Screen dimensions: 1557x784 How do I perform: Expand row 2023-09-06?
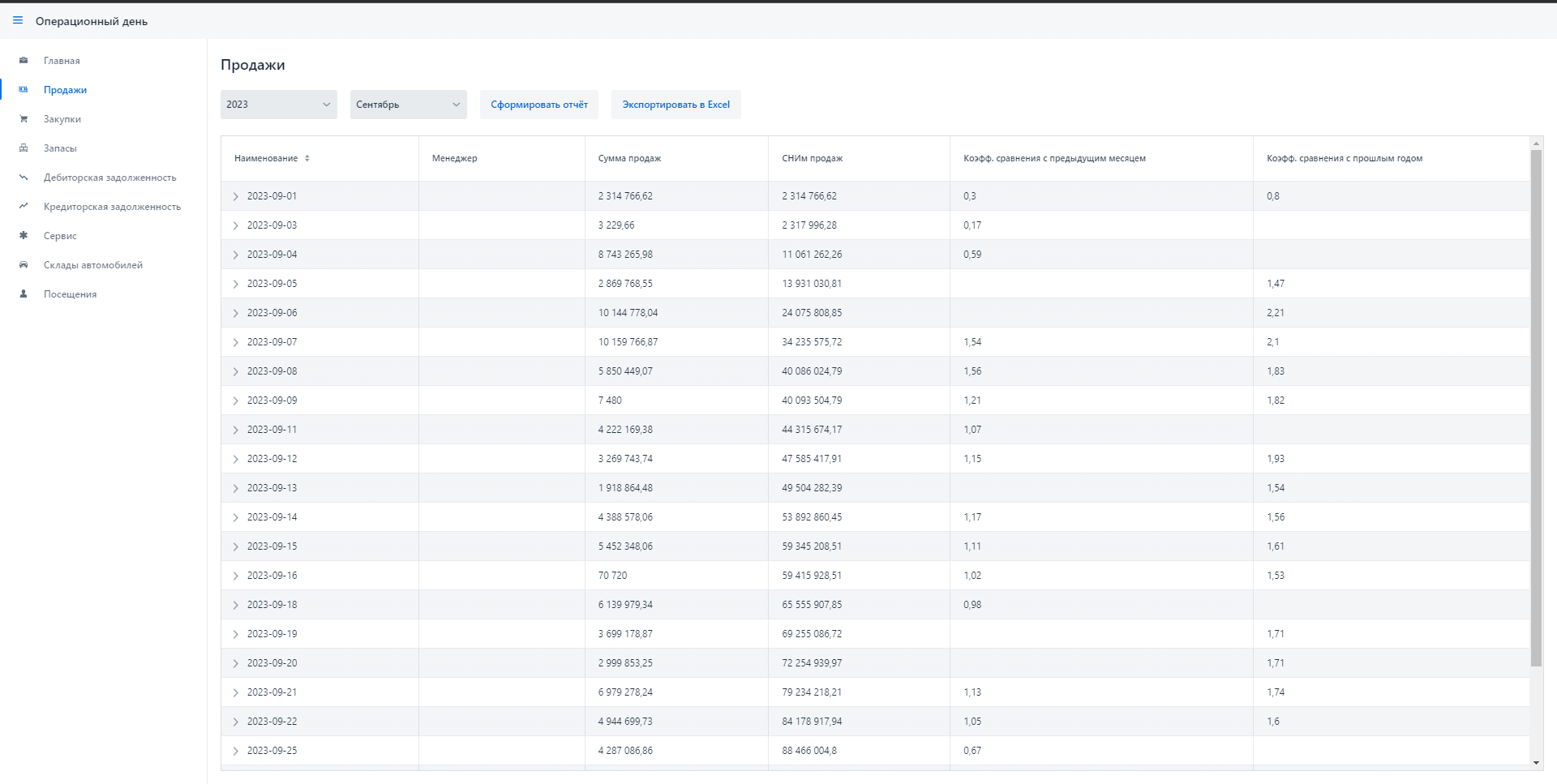click(236, 313)
